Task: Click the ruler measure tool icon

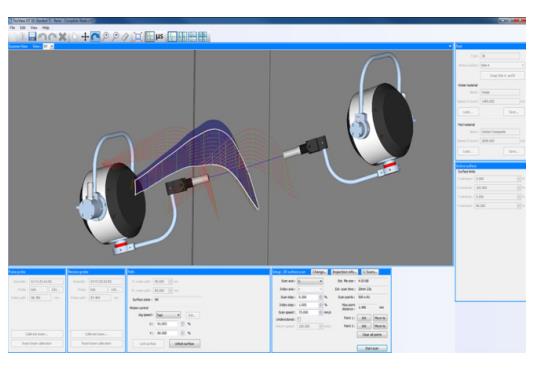Action: 126,36
